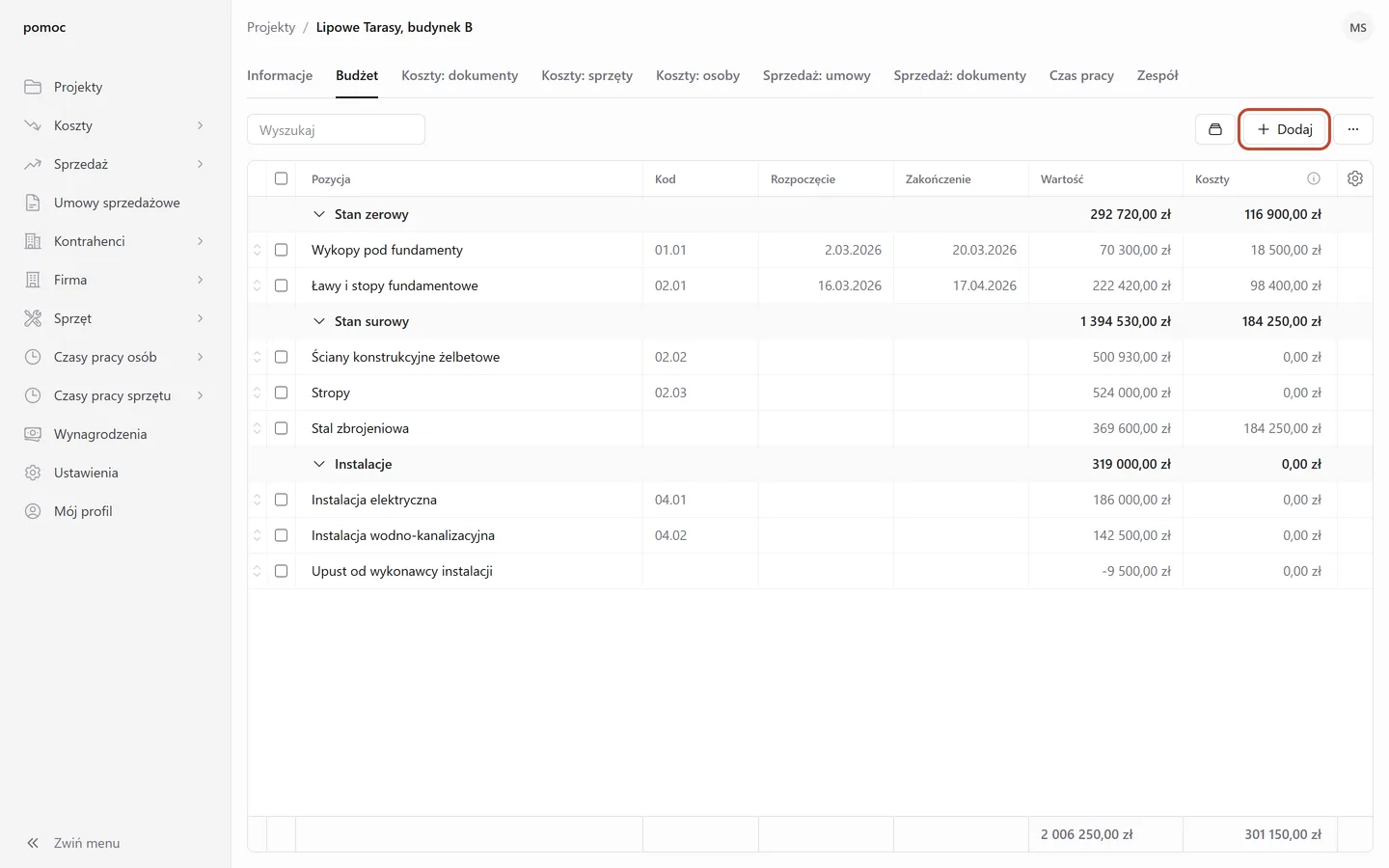Toggle the select-all checkbox in table header

[282, 178]
